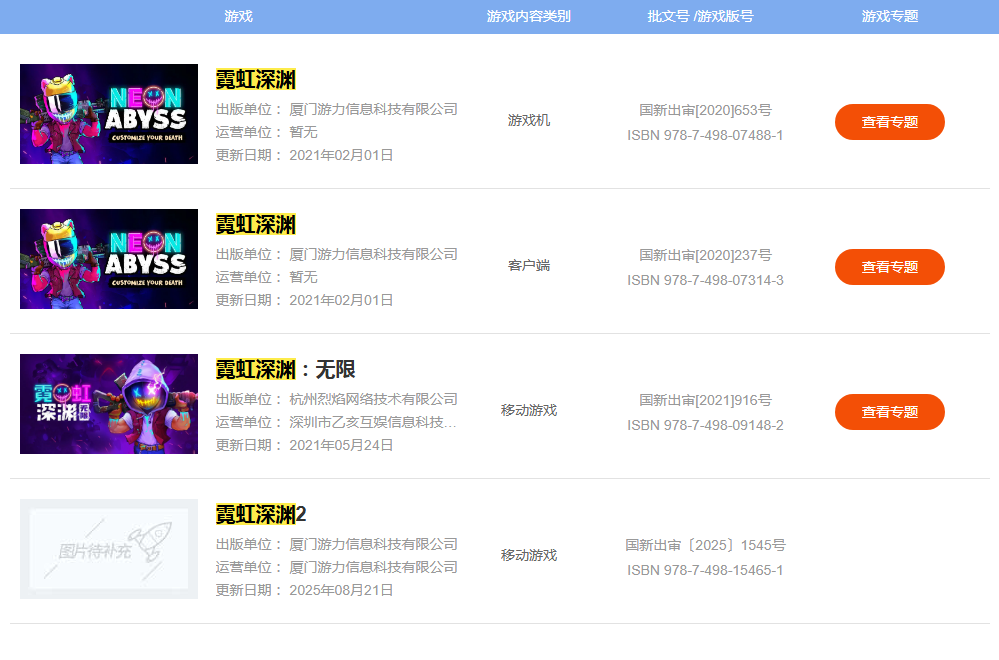Click the 游戏内容类别 column header
This screenshot has width=999, height=660.
pyautogui.click(x=528, y=17)
